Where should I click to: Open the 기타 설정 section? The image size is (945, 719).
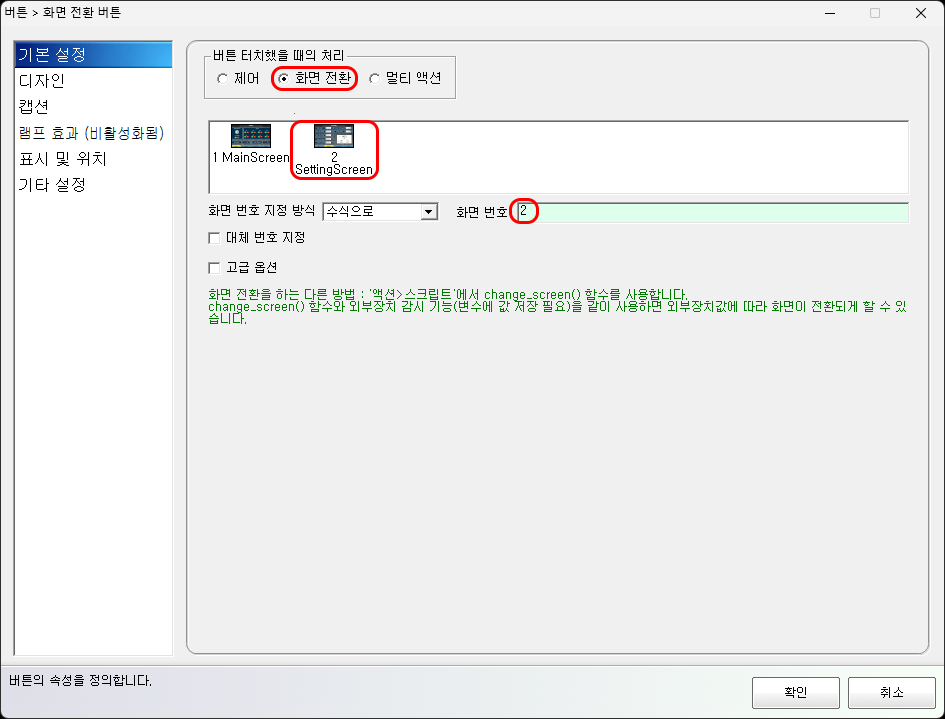point(93,184)
